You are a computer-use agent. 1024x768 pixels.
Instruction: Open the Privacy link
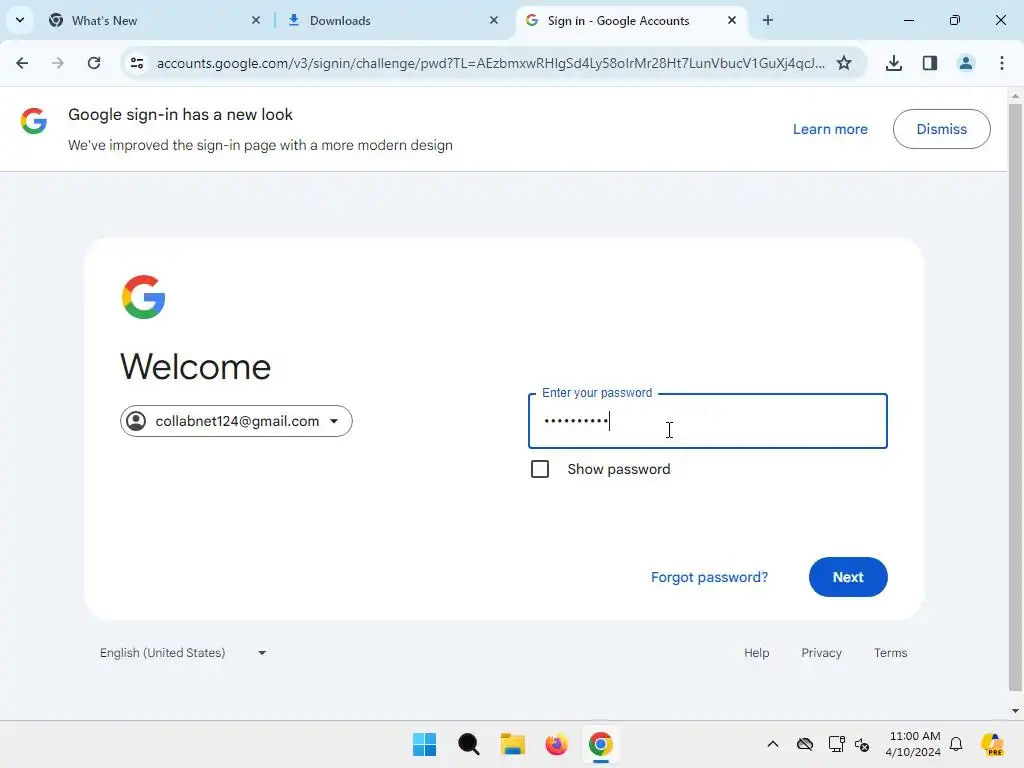[x=822, y=653]
